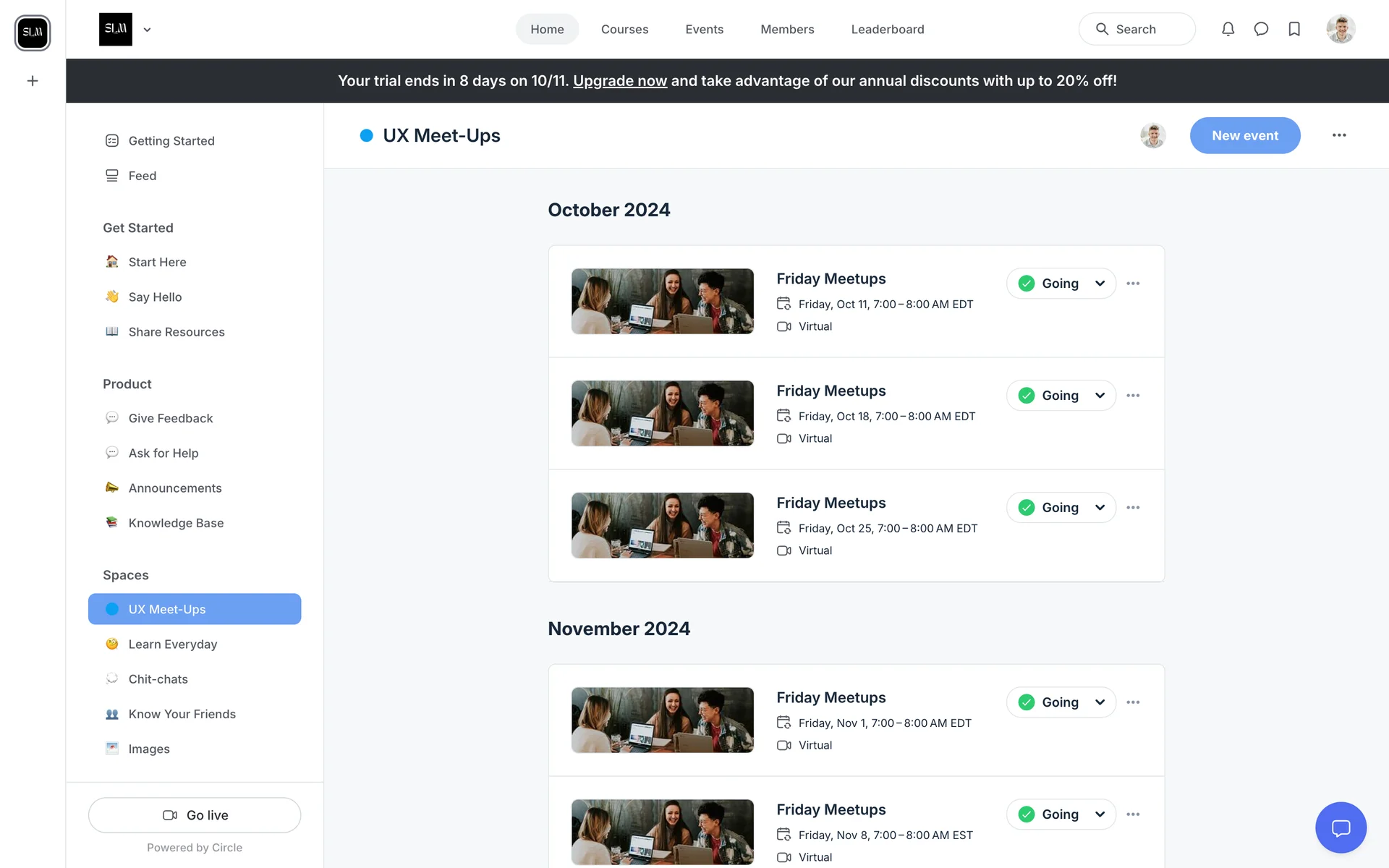Click the New event button
Viewport: 1389px width, 868px height.
(x=1244, y=135)
